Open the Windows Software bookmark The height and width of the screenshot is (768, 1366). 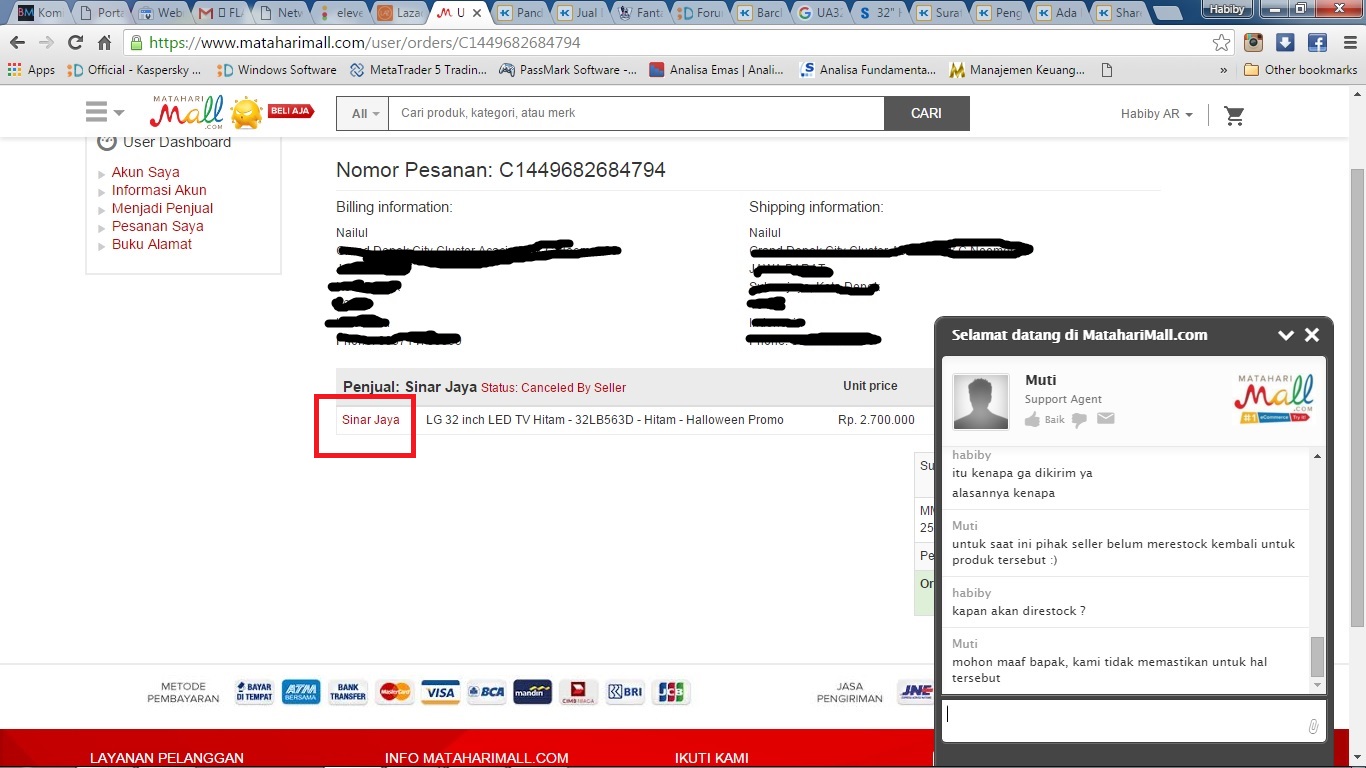277,70
